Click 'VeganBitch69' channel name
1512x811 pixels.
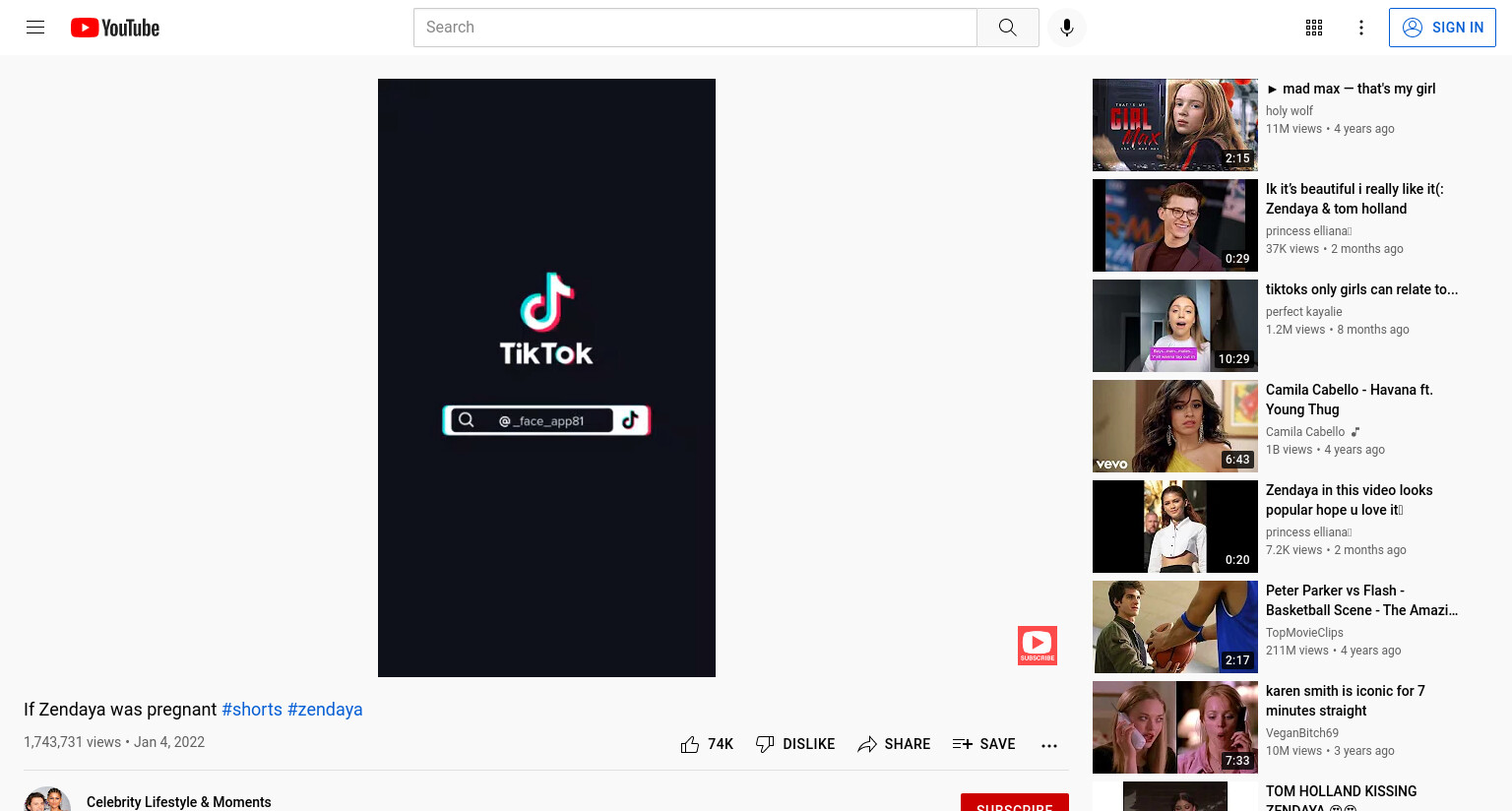(1302, 733)
